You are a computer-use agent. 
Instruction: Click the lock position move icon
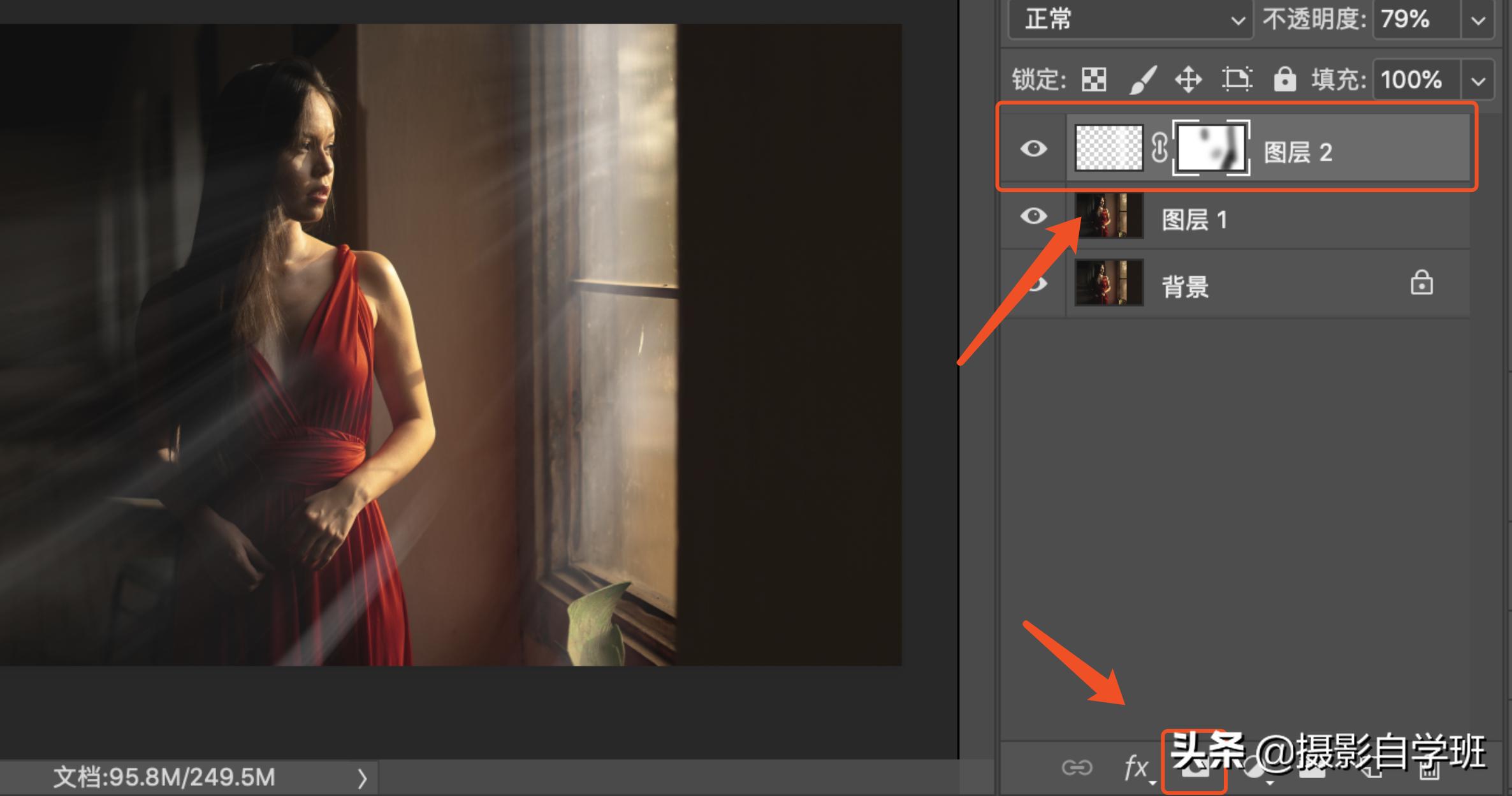click(x=1188, y=80)
